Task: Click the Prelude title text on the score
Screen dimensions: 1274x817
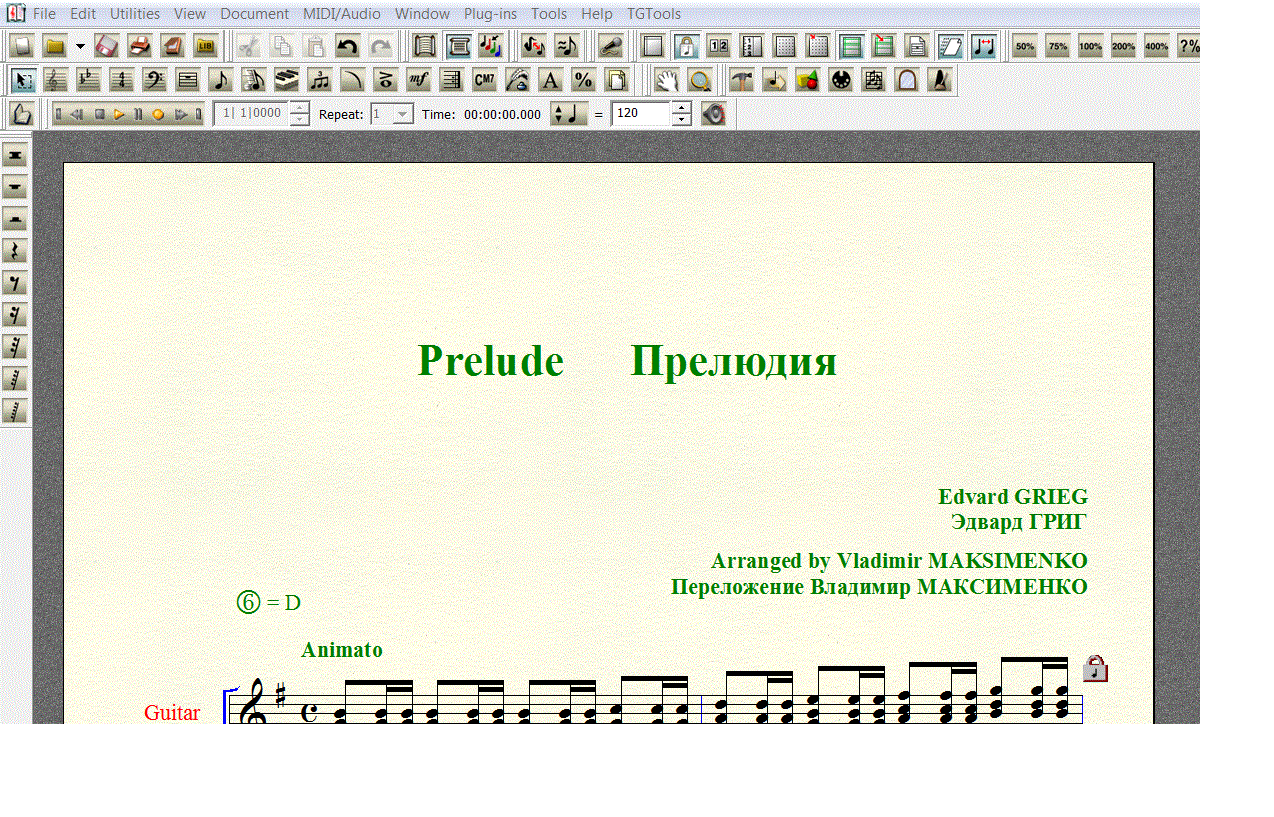Action: (x=490, y=361)
